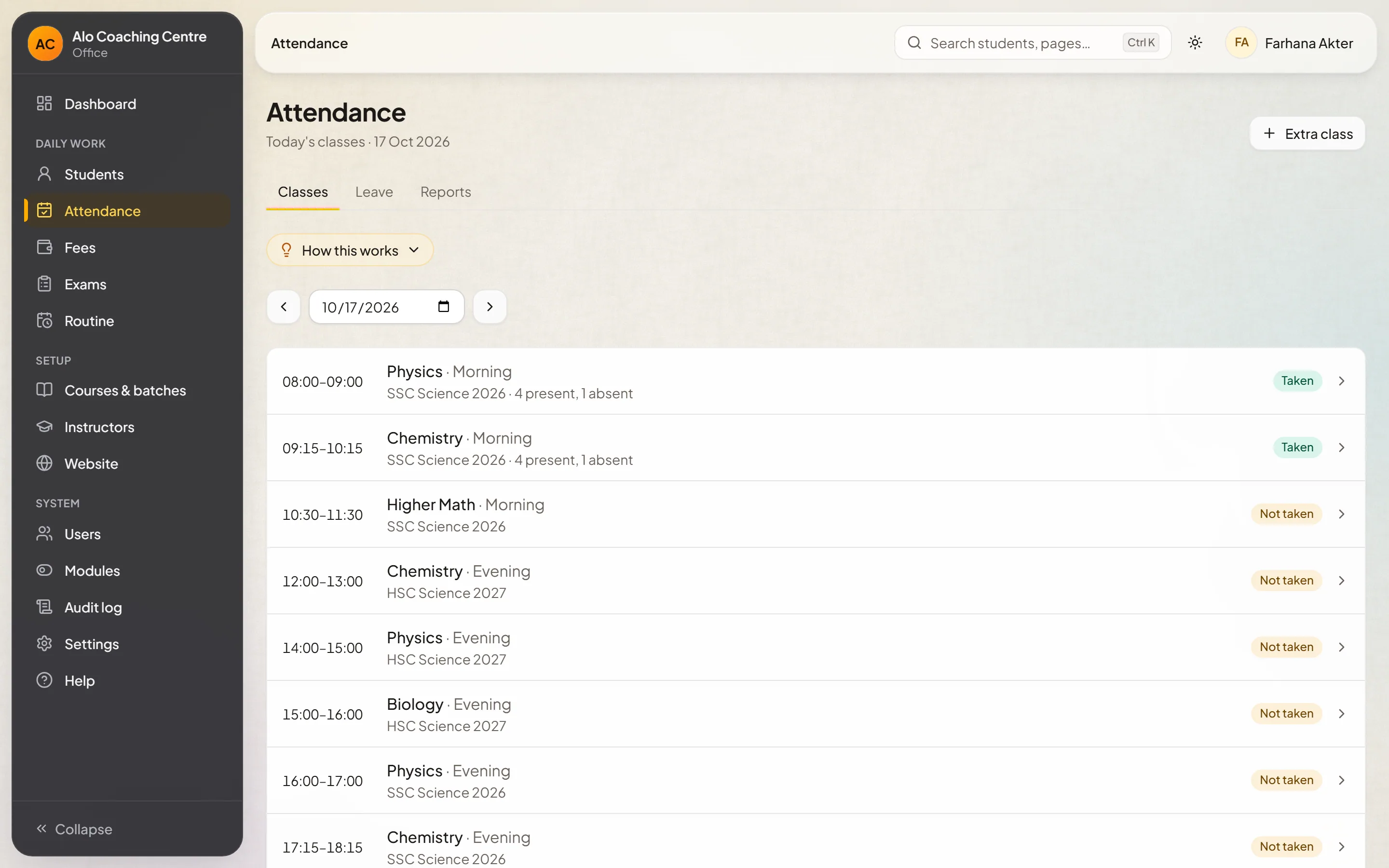Click the Settings gear icon
Image resolution: width=1389 pixels, height=868 pixels.
(x=44, y=644)
